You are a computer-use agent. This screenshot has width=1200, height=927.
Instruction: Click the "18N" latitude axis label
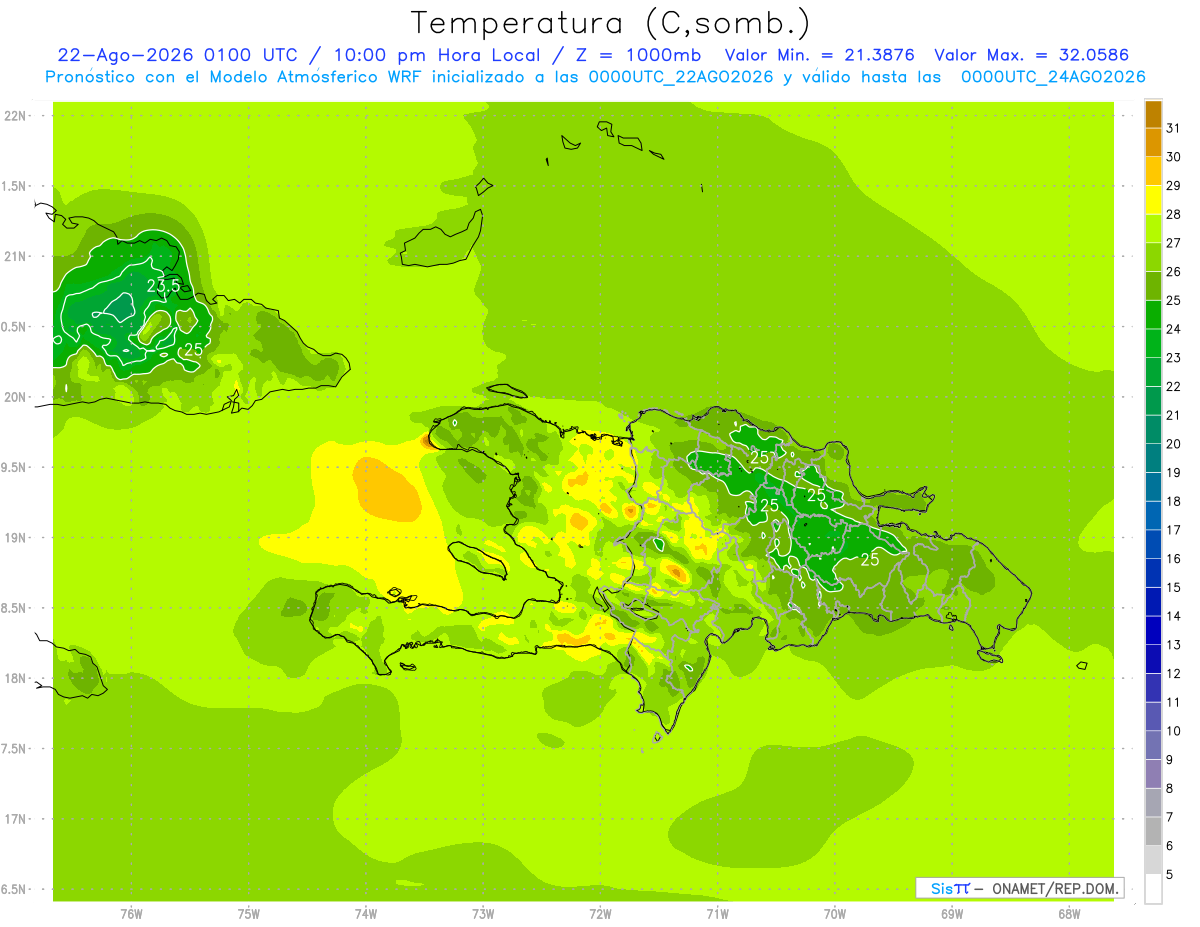pyautogui.click(x=14, y=678)
